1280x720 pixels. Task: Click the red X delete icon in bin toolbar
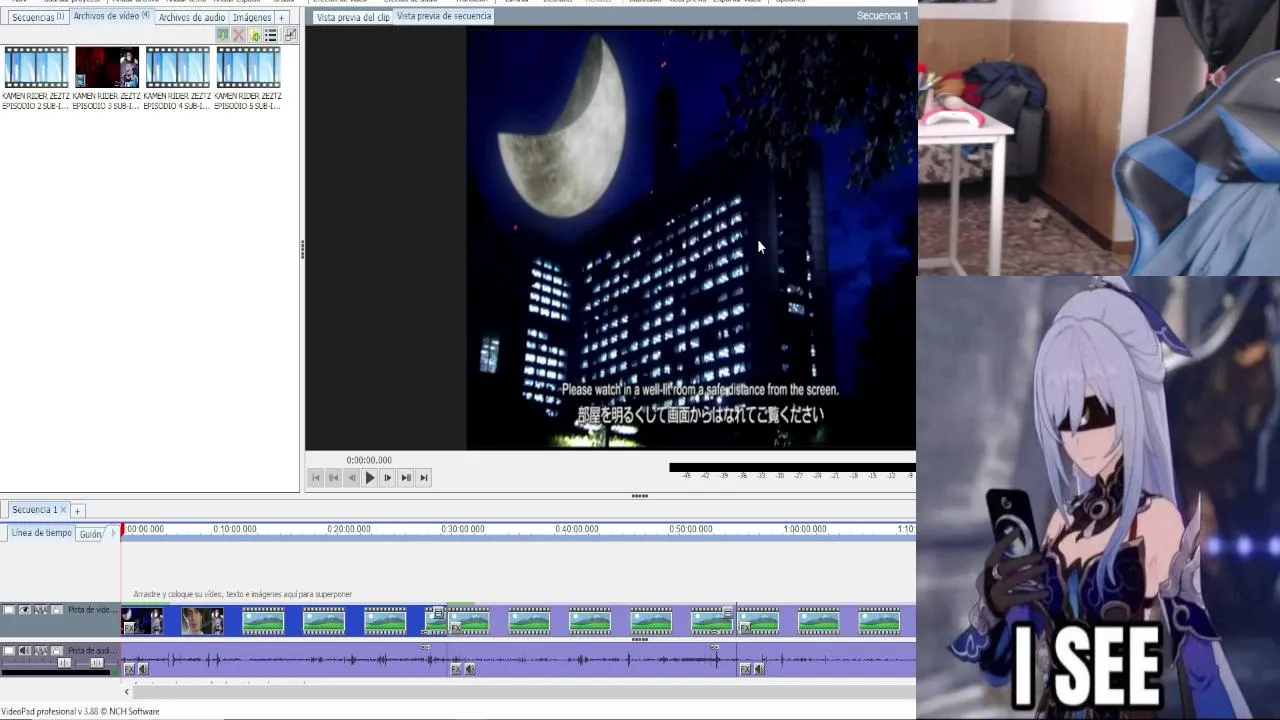pyautogui.click(x=238, y=35)
